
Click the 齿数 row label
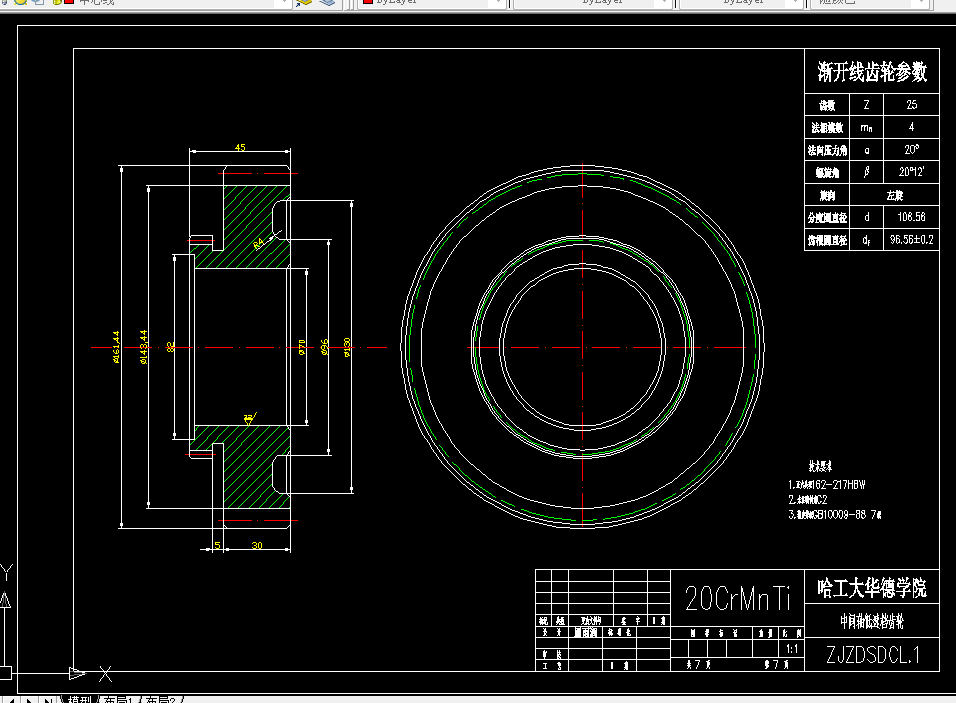(x=827, y=105)
